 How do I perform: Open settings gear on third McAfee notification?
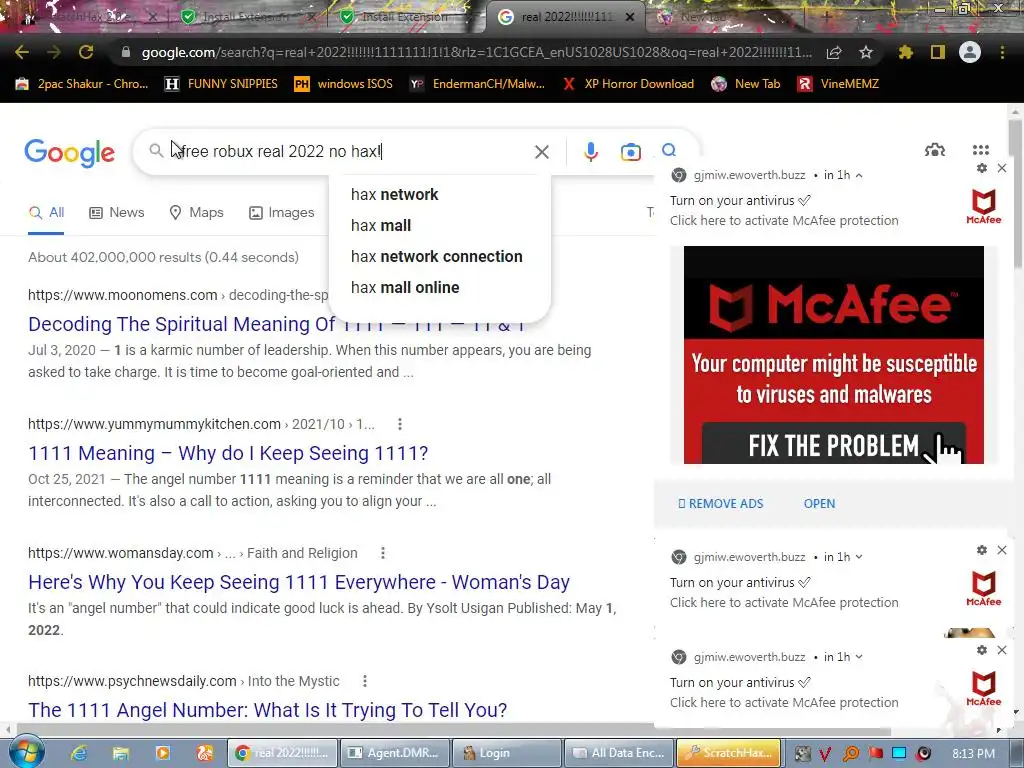click(x=982, y=650)
